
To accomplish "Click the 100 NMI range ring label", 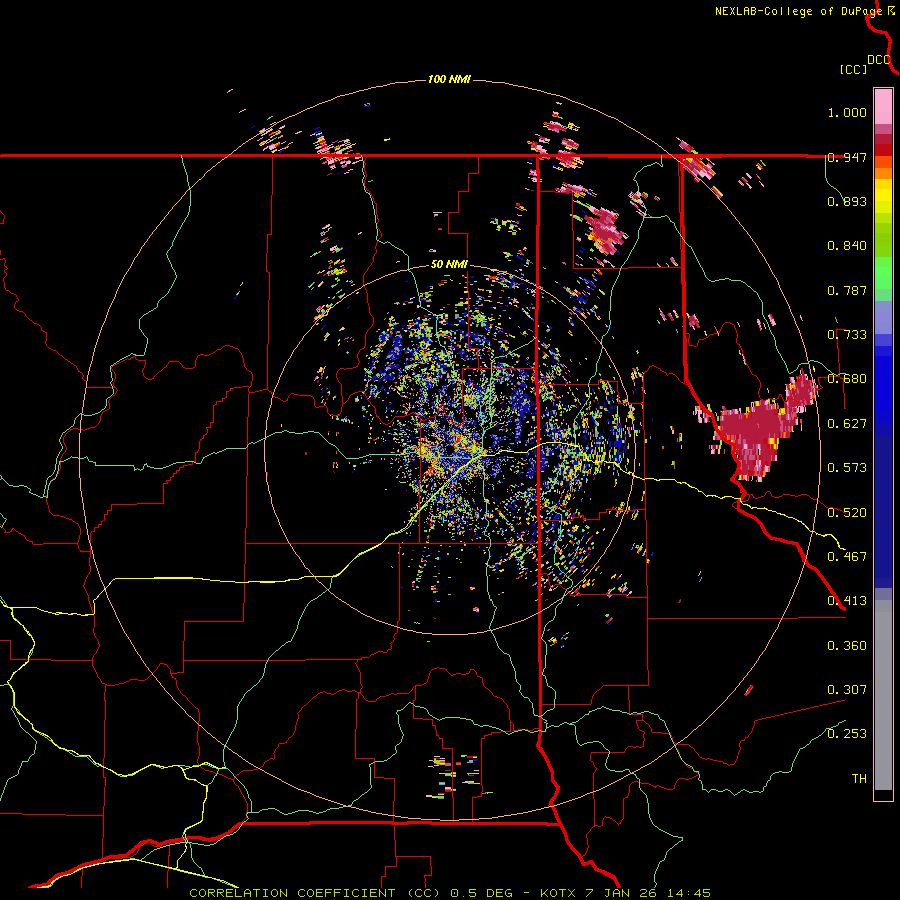I will click(x=449, y=79).
